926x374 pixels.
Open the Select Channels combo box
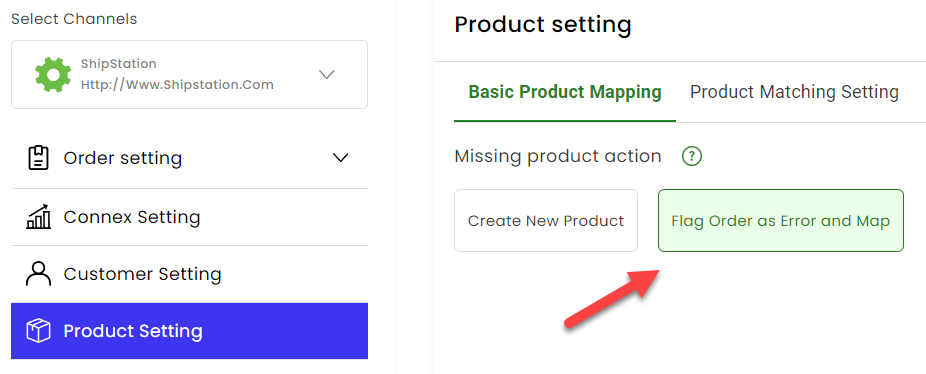tap(190, 74)
